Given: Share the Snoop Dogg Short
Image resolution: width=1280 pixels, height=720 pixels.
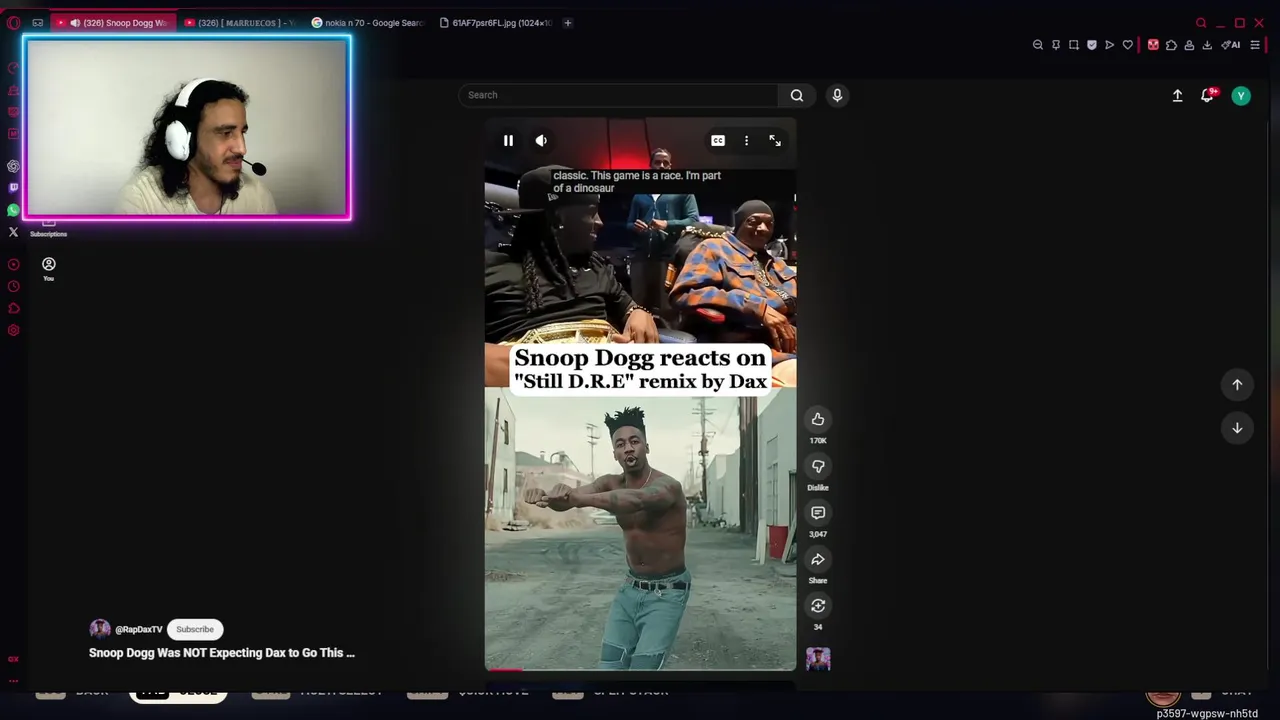Looking at the screenshot, I should [x=818, y=559].
